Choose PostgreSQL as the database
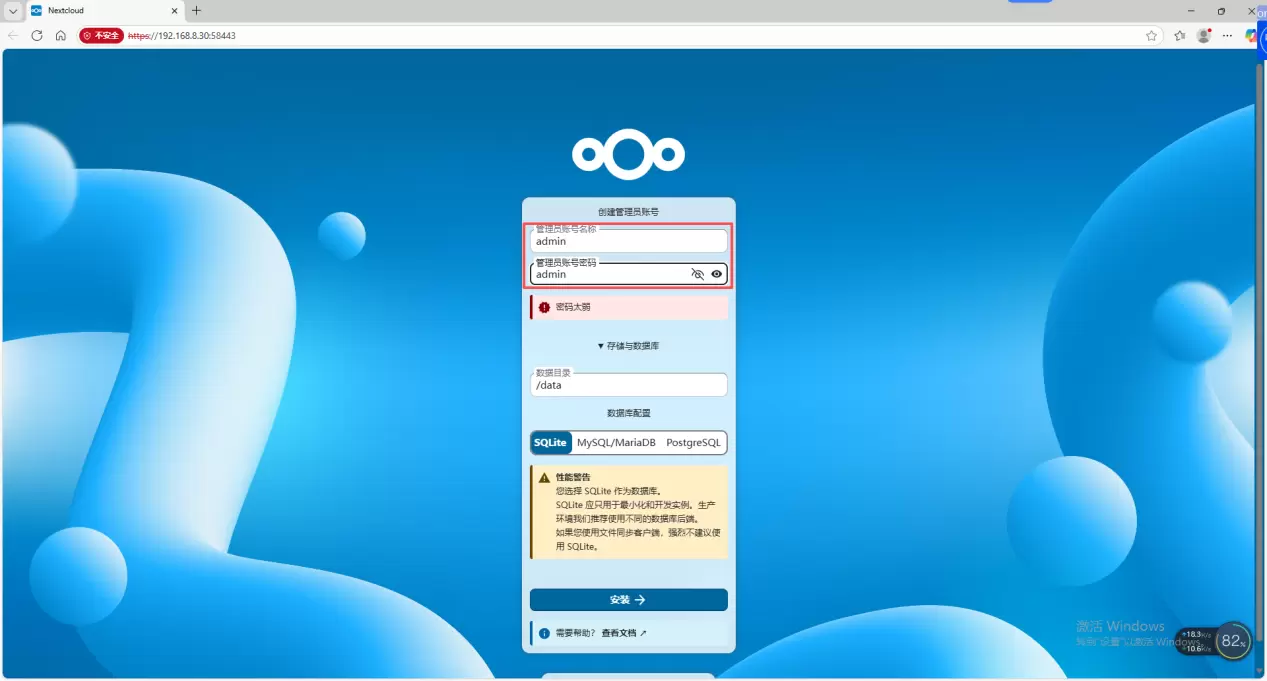 [x=693, y=443]
